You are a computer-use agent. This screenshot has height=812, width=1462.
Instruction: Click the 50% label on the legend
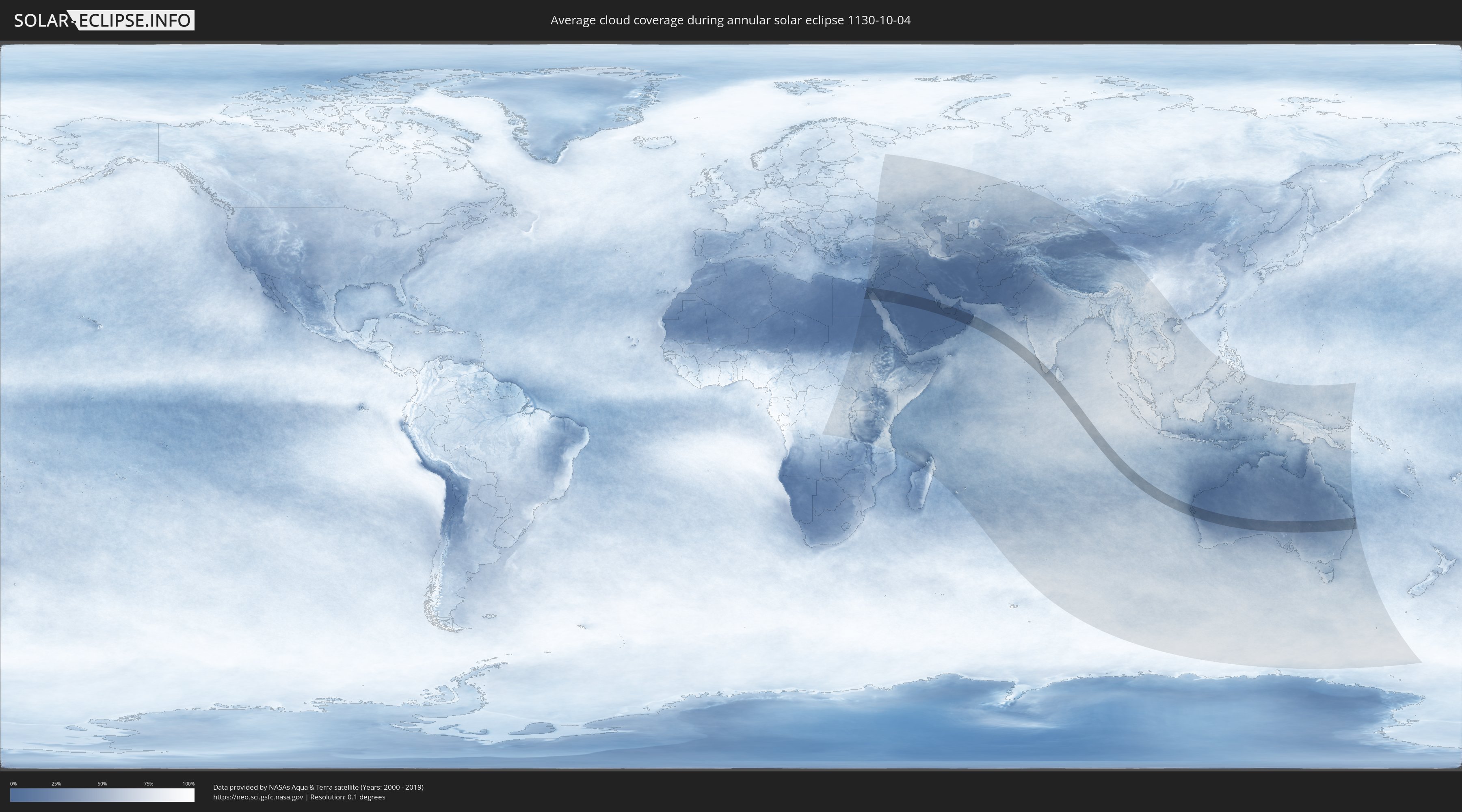click(102, 784)
